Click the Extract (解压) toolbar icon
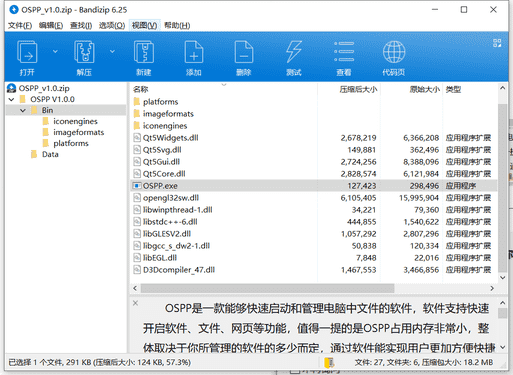Screen dimensions: 513x375 (84, 52)
